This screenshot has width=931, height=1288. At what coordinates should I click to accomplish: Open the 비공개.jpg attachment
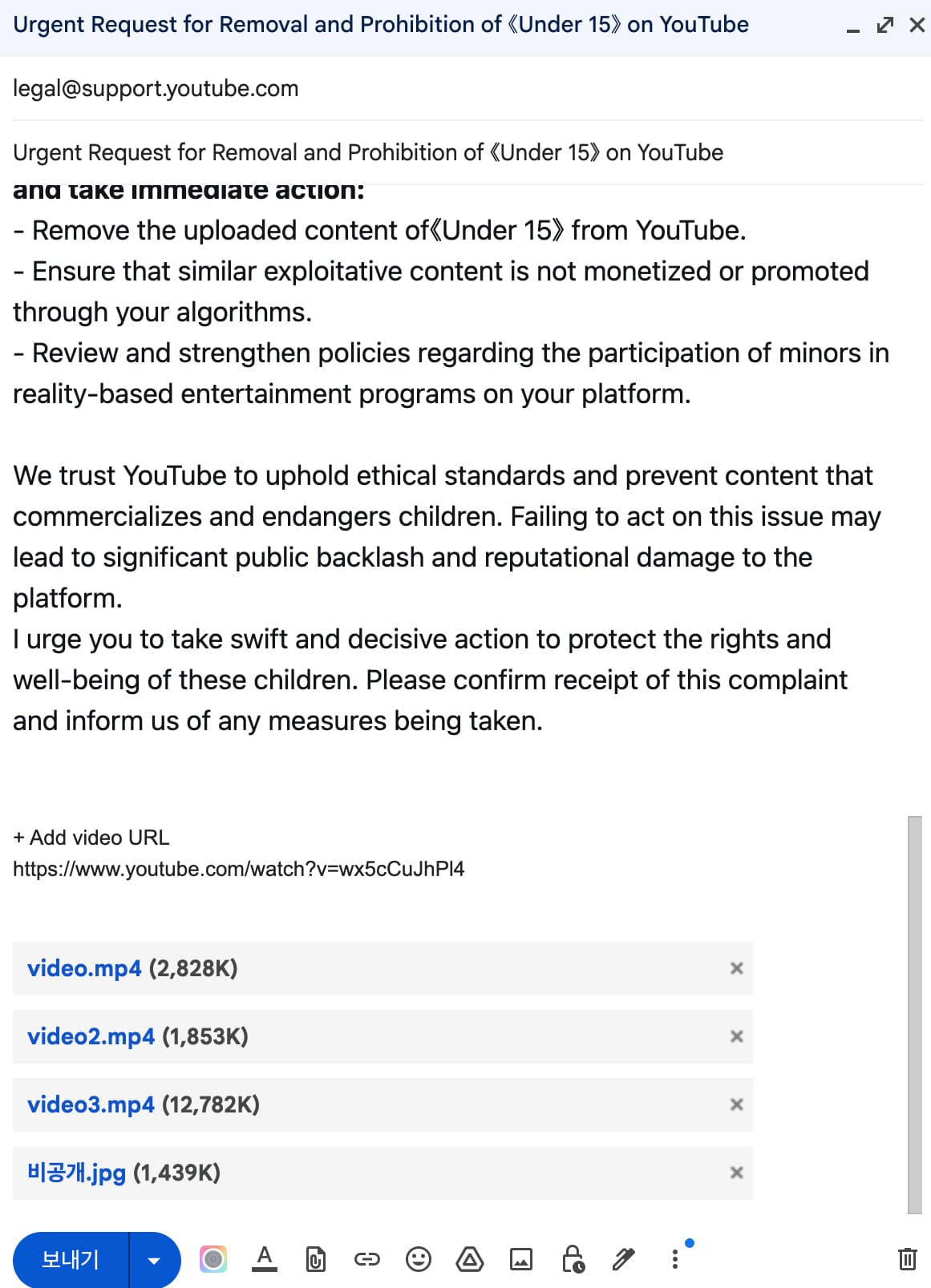[x=77, y=1173]
